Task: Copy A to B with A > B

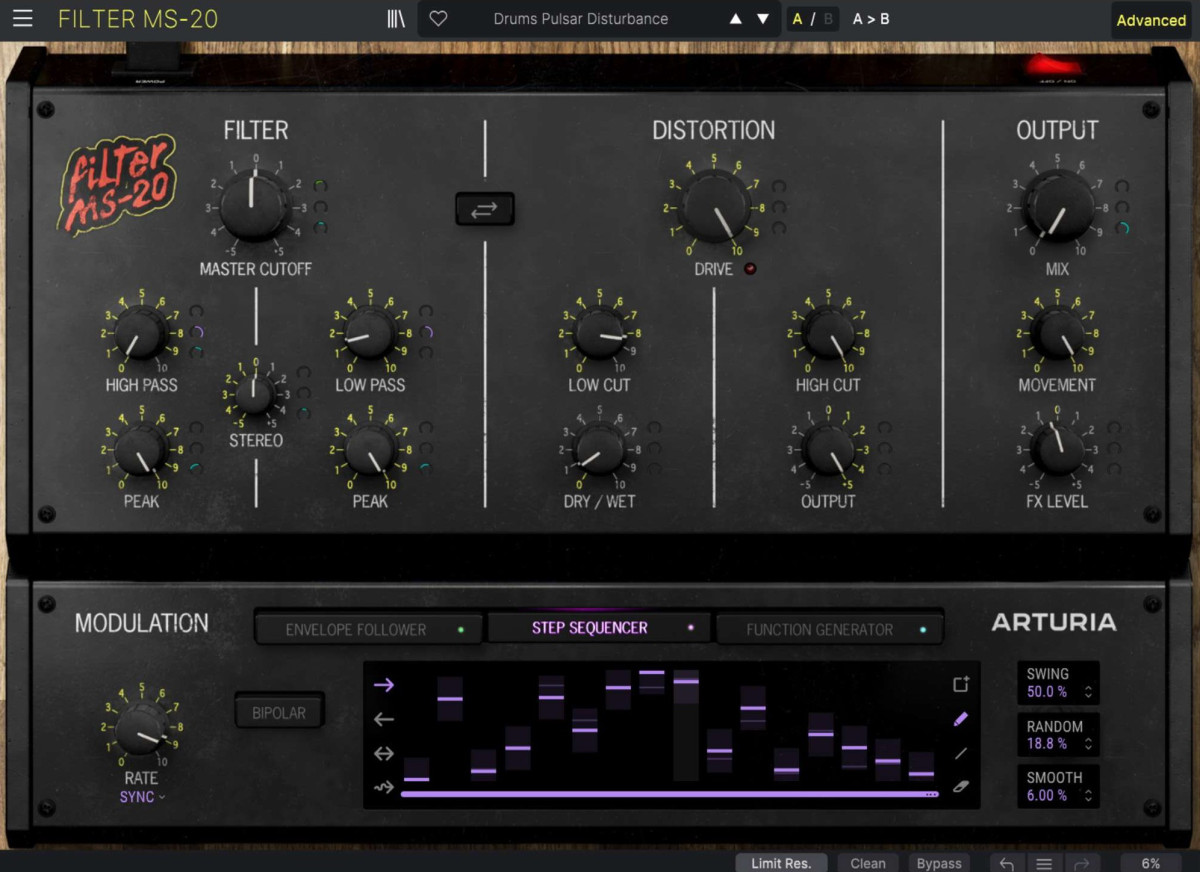Action: pos(871,19)
